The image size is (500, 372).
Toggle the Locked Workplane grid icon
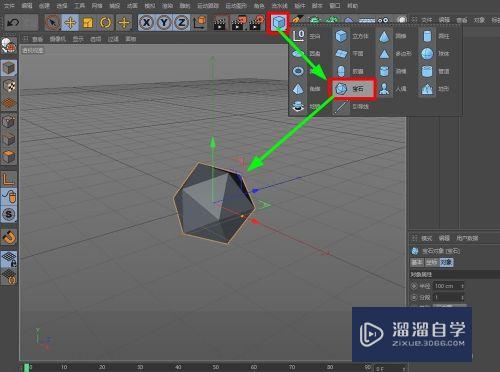tap(9, 259)
